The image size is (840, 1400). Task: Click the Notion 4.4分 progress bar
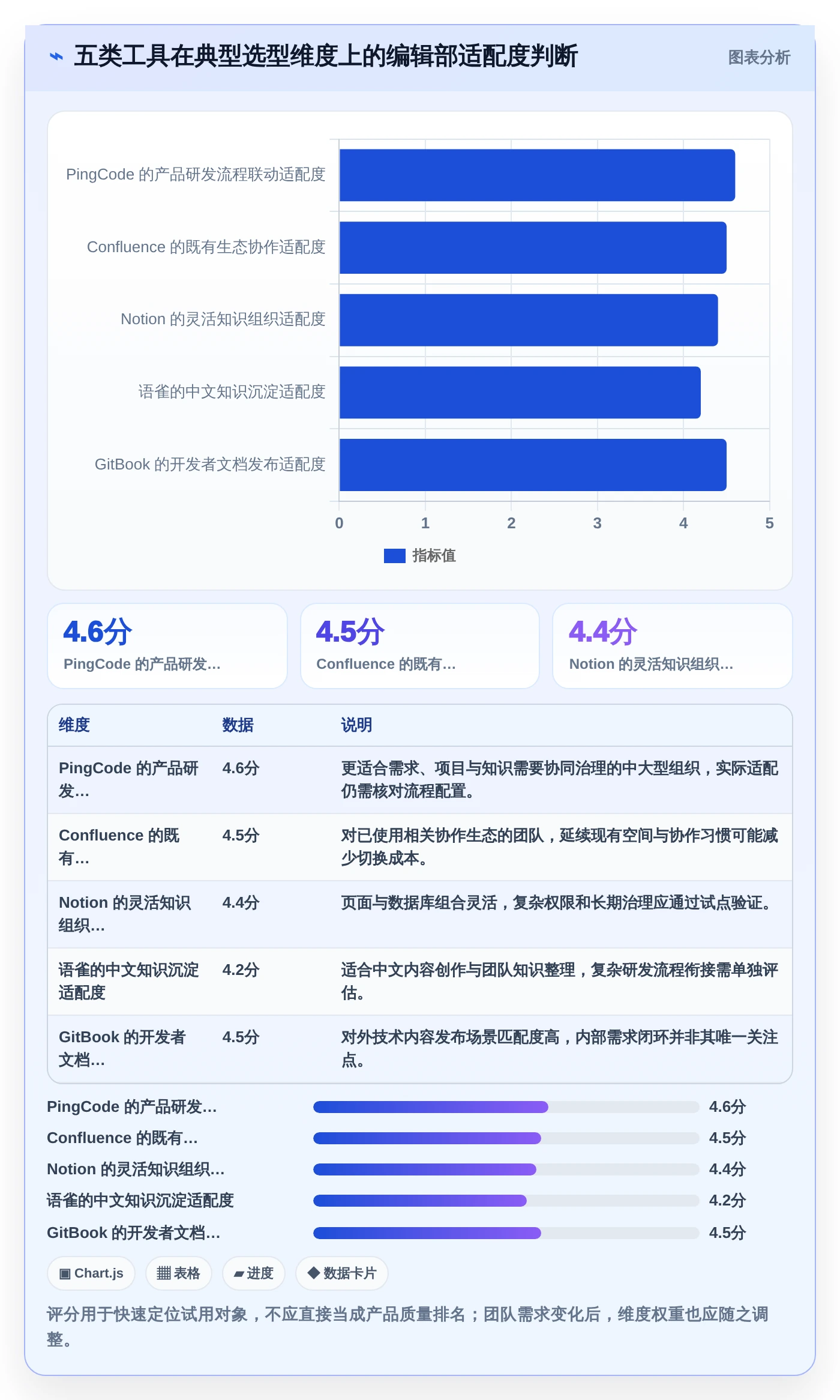point(506,1169)
